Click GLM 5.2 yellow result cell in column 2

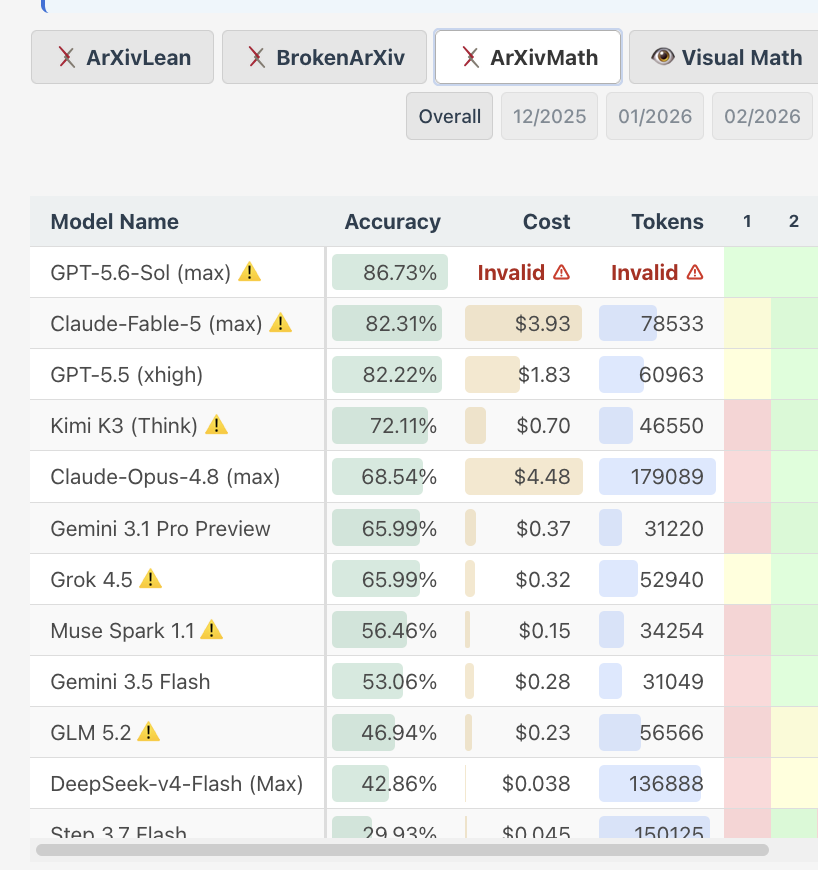794,733
